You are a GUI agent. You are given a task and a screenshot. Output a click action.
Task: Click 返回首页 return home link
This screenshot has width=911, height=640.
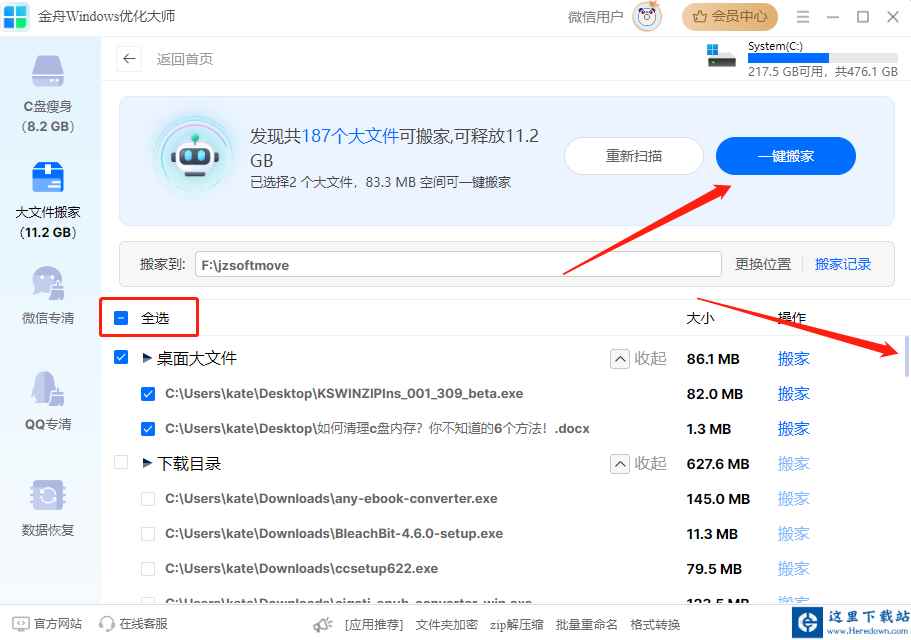185,59
